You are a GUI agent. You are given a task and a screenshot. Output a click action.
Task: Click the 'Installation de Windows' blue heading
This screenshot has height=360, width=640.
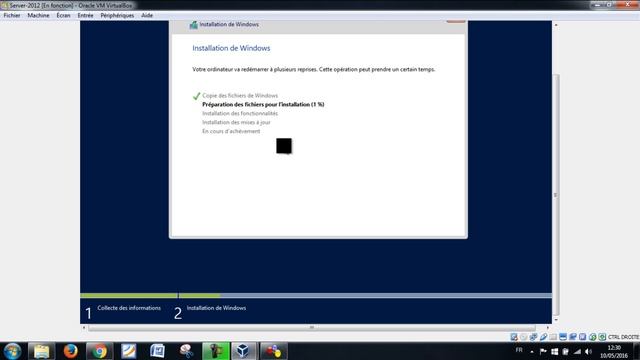231,48
